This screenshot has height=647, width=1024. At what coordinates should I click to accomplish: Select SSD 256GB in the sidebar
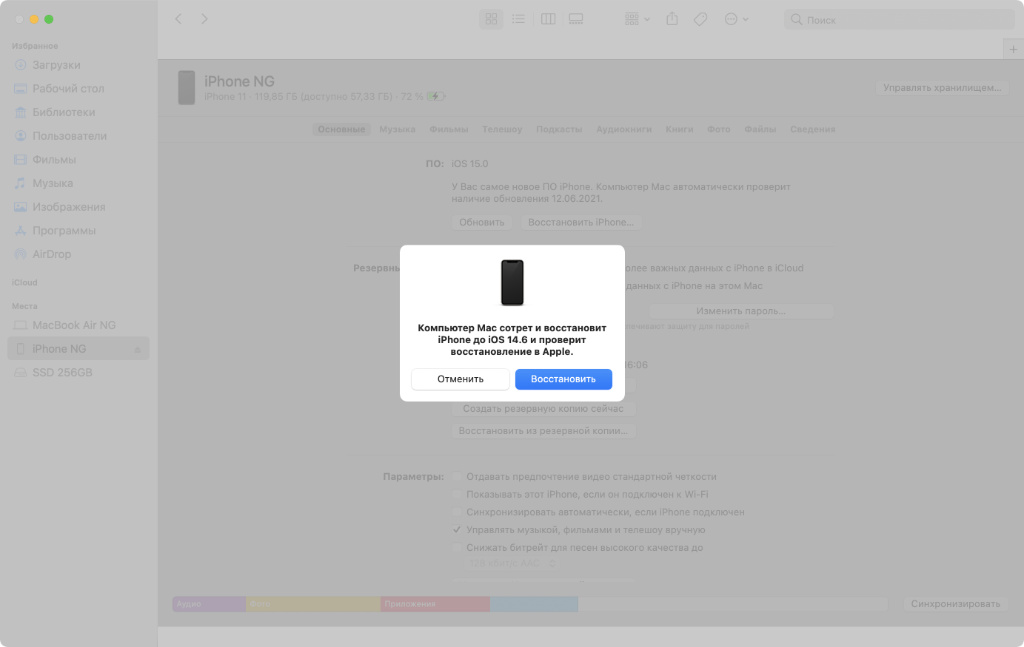click(62, 372)
